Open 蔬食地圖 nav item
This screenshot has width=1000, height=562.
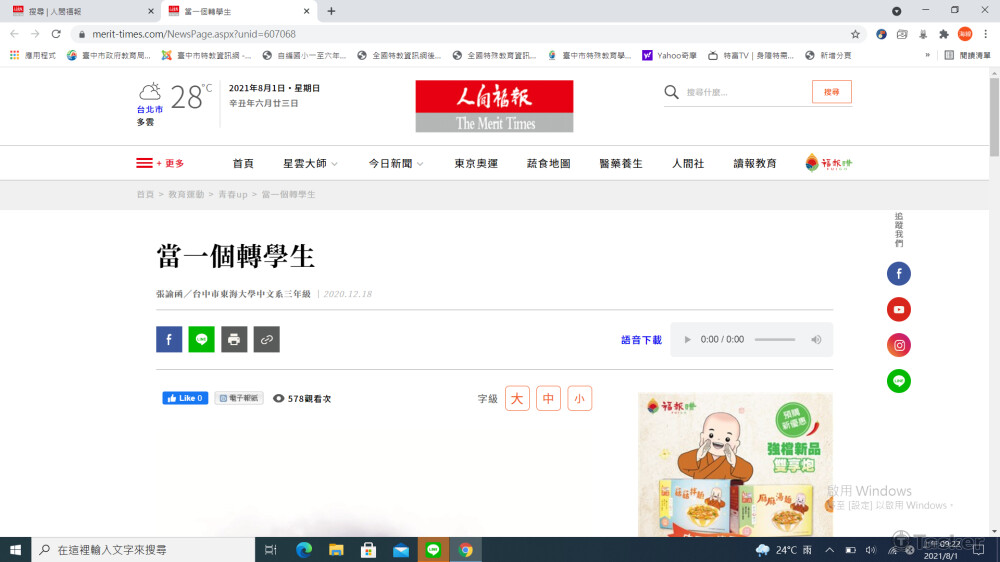point(548,164)
